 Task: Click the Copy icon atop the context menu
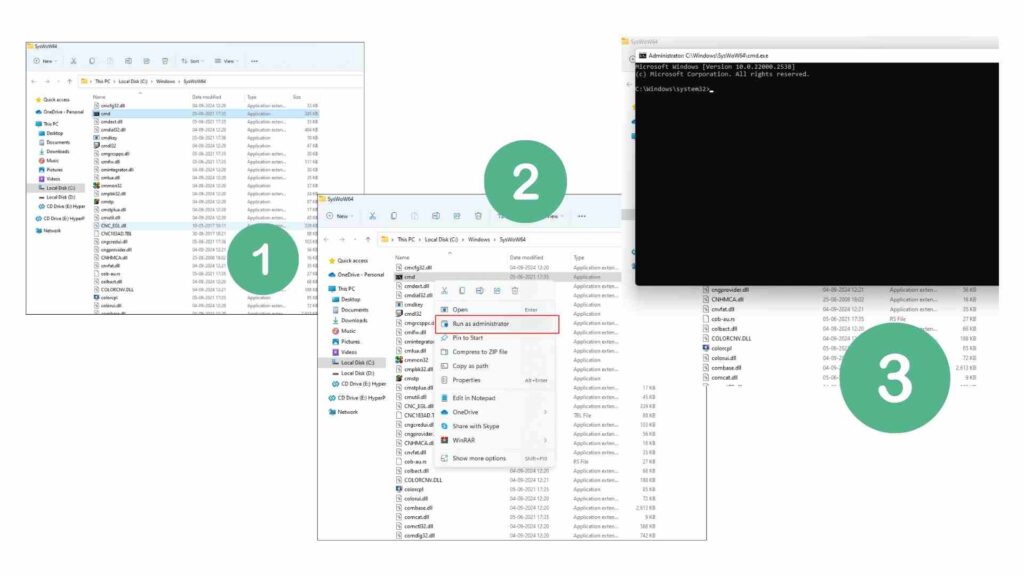(462, 290)
